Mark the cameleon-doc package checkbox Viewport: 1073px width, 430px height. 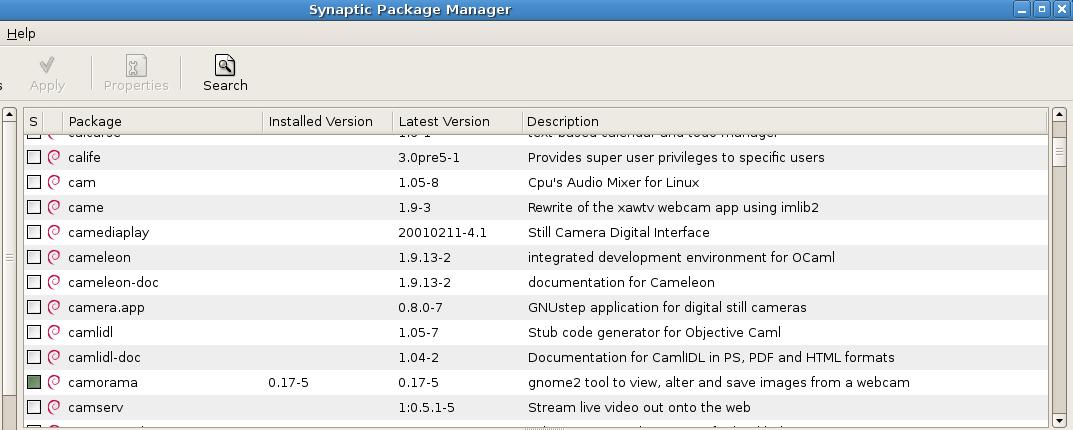(34, 282)
